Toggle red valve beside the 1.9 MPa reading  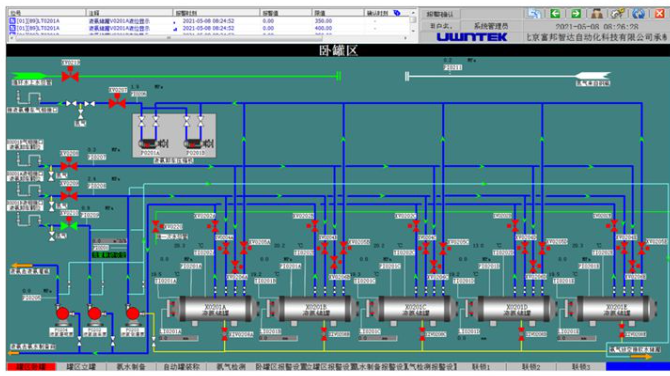[x=117, y=102]
